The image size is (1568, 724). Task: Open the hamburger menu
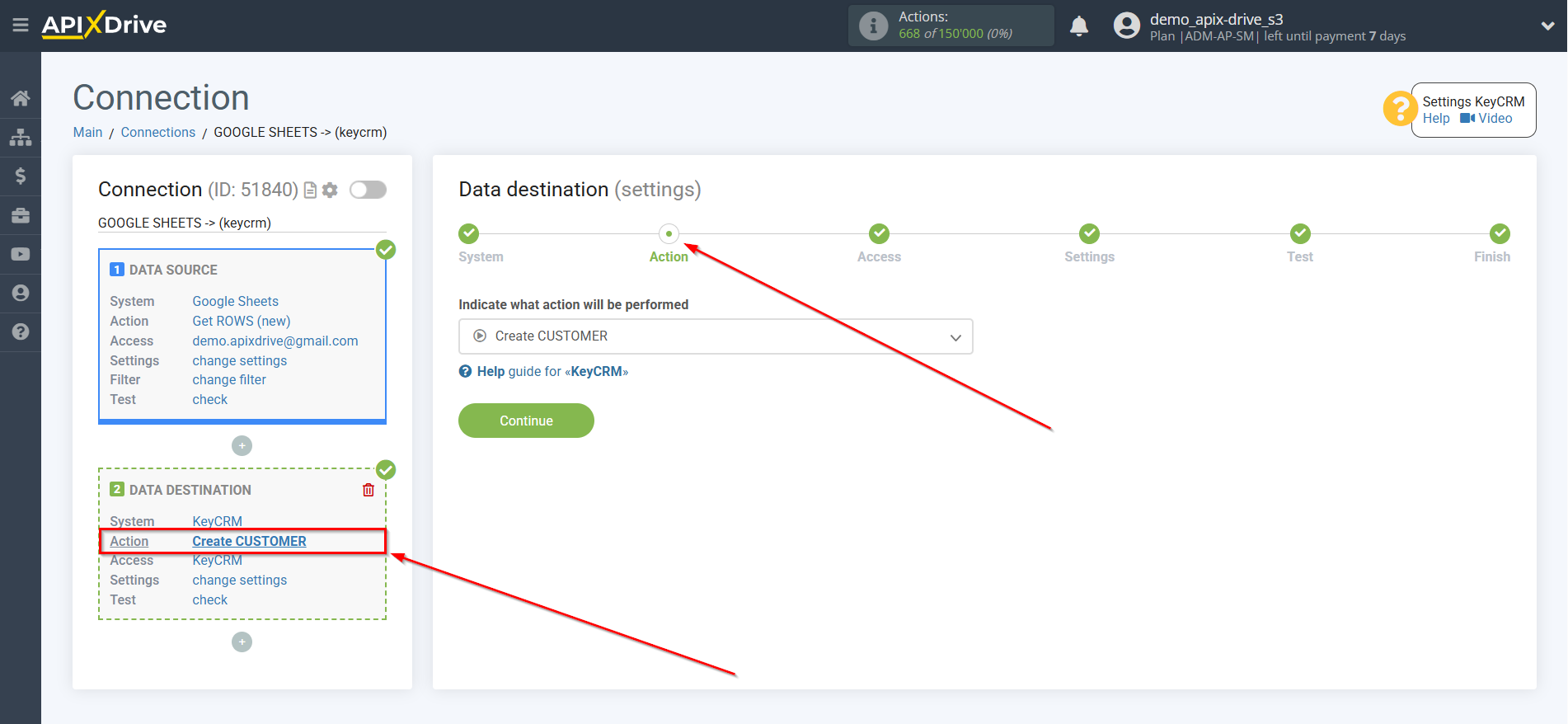[21, 26]
